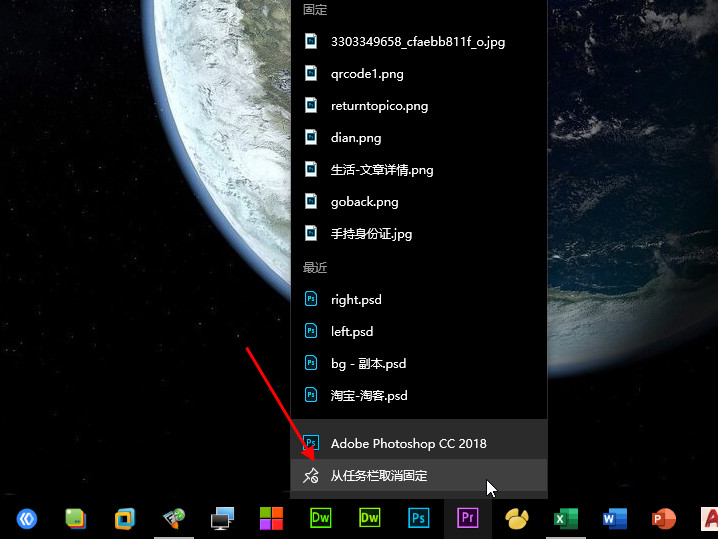Open Photoshop from the taskbar
The image size is (718, 539).
(419, 518)
